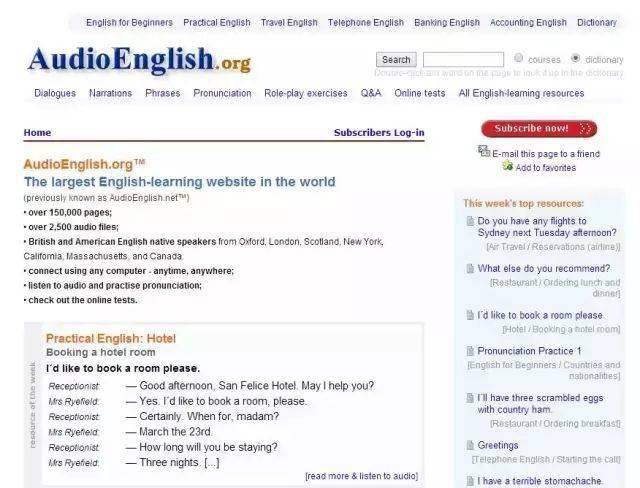
Task: Open Pronunciation Practice 1 link
Action: pyautogui.click(x=529, y=351)
